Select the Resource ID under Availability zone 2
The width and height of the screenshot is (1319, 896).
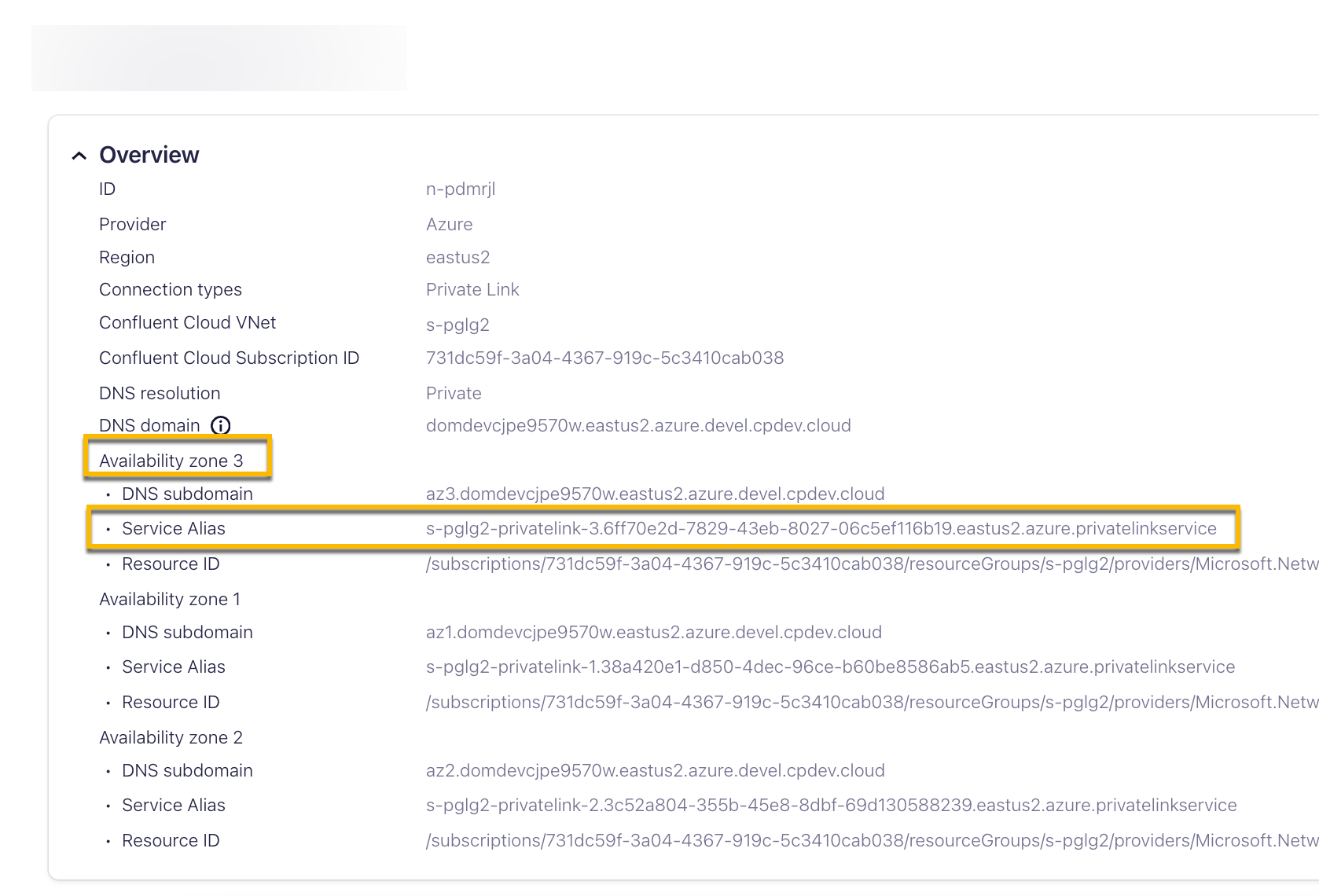(865, 839)
